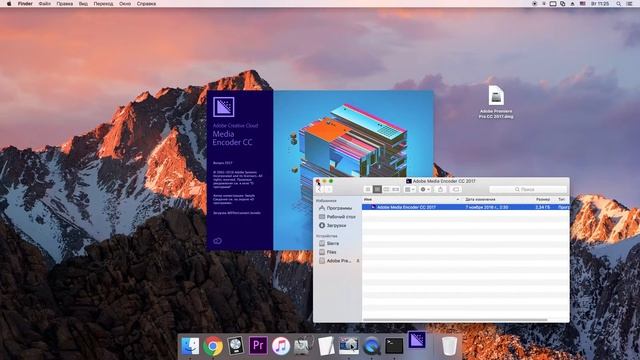Click the clock in the menu bar

(x=600, y=4)
